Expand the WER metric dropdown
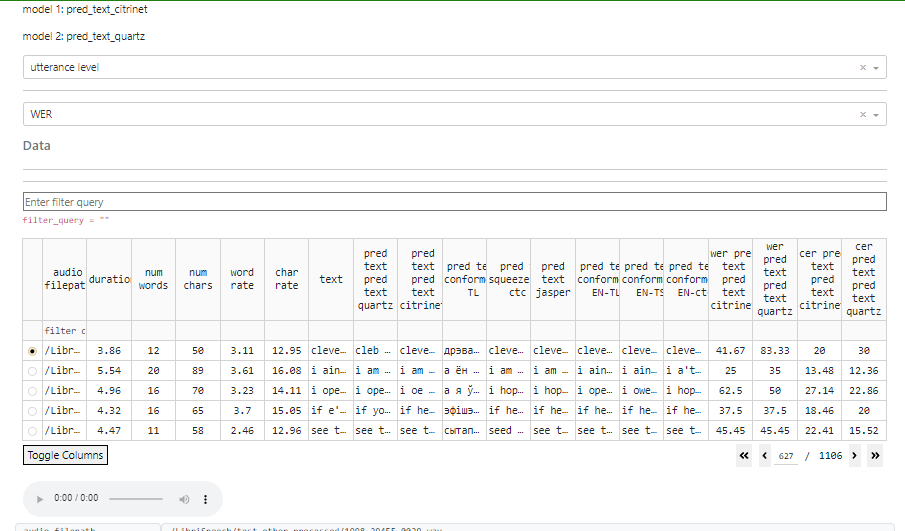Screen dimensions: 905x531 click(x=877, y=115)
